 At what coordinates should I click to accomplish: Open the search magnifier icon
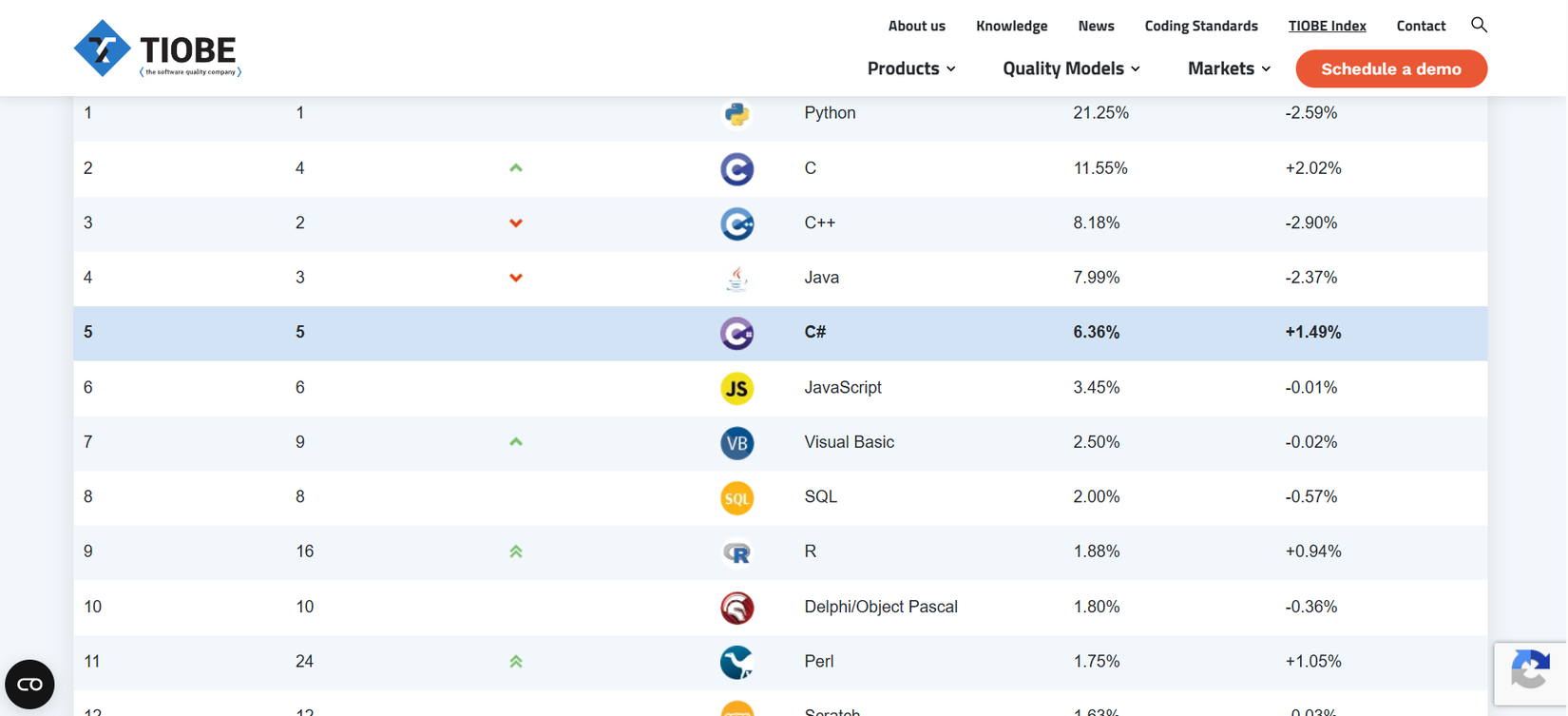1479,25
